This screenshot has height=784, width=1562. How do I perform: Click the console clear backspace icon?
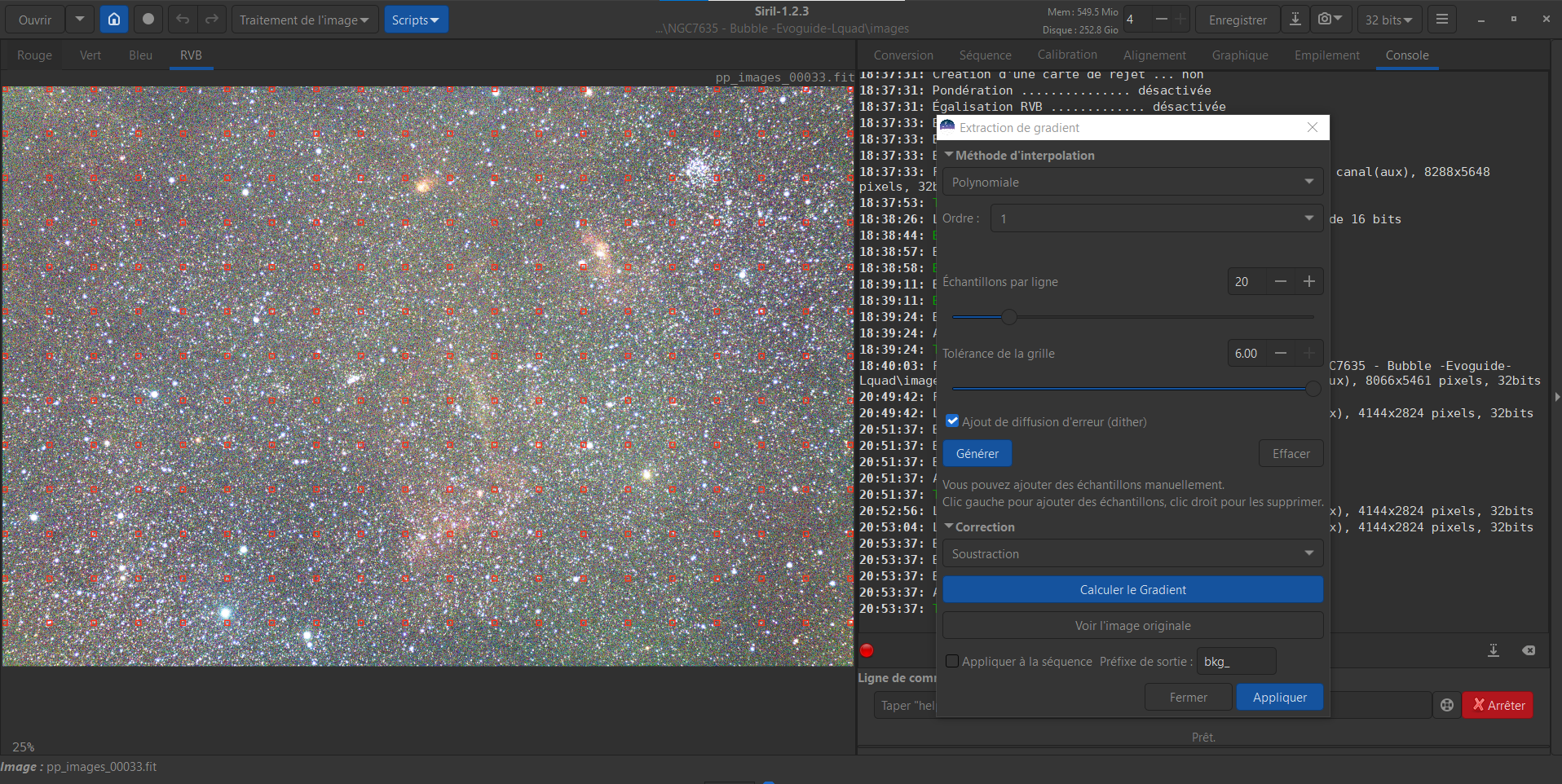1528,650
